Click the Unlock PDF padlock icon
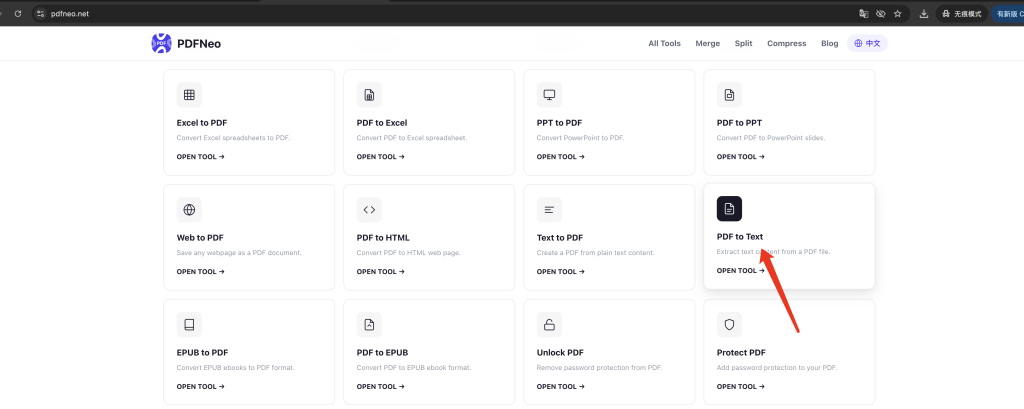1024x409 pixels. click(x=549, y=325)
